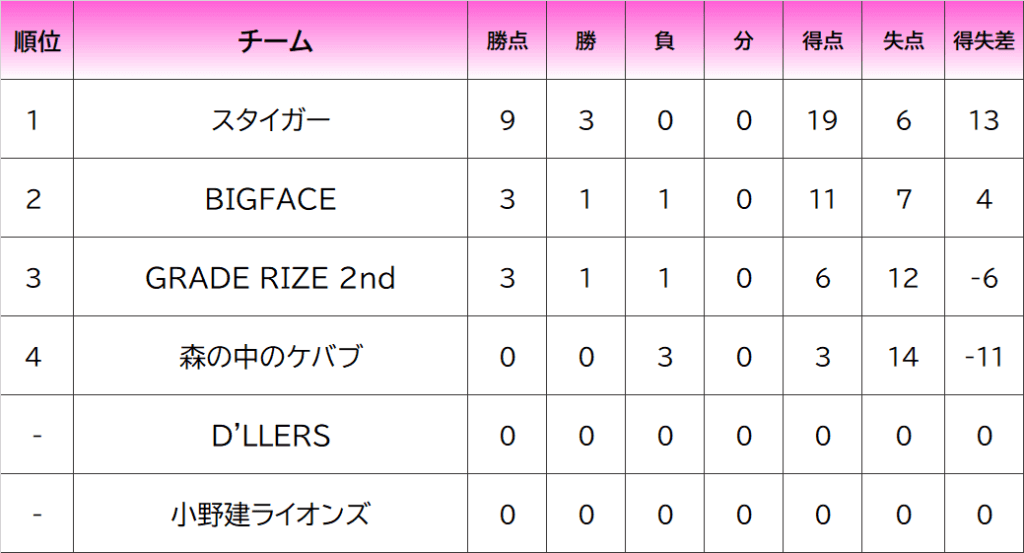Select the GRADE RIZE 2nd team cell
The height and width of the screenshot is (553, 1024).
(270, 277)
